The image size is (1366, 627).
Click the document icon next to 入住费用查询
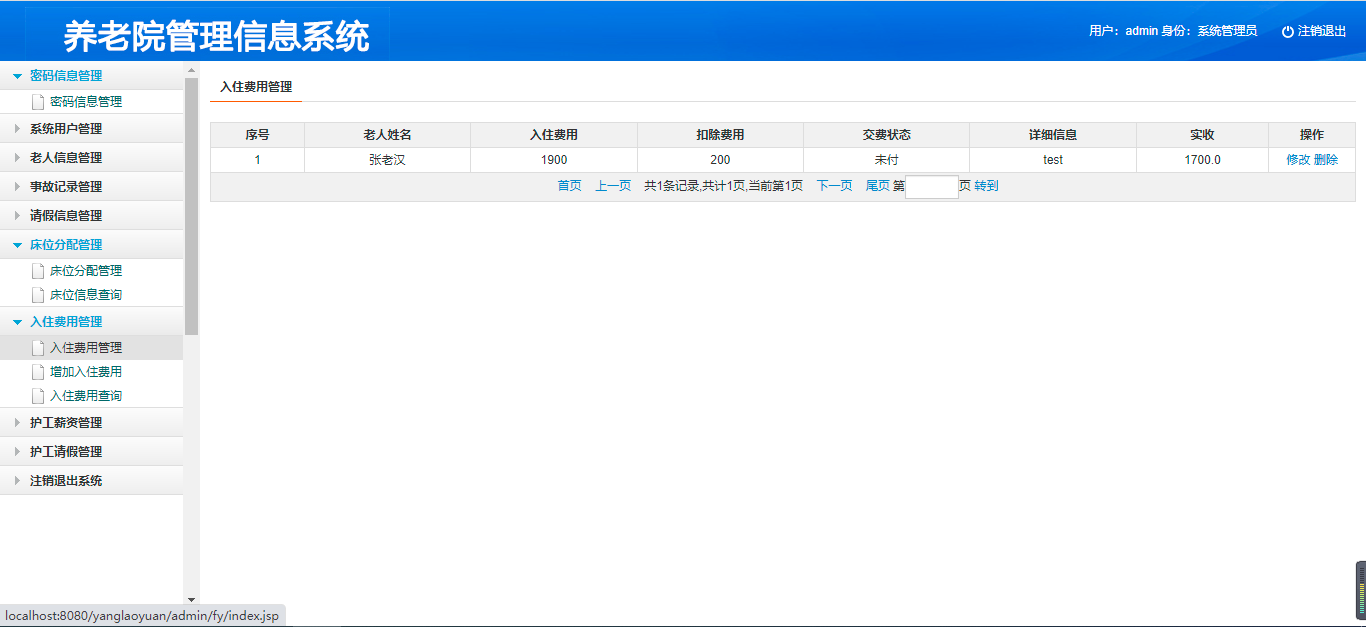coord(38,396)
